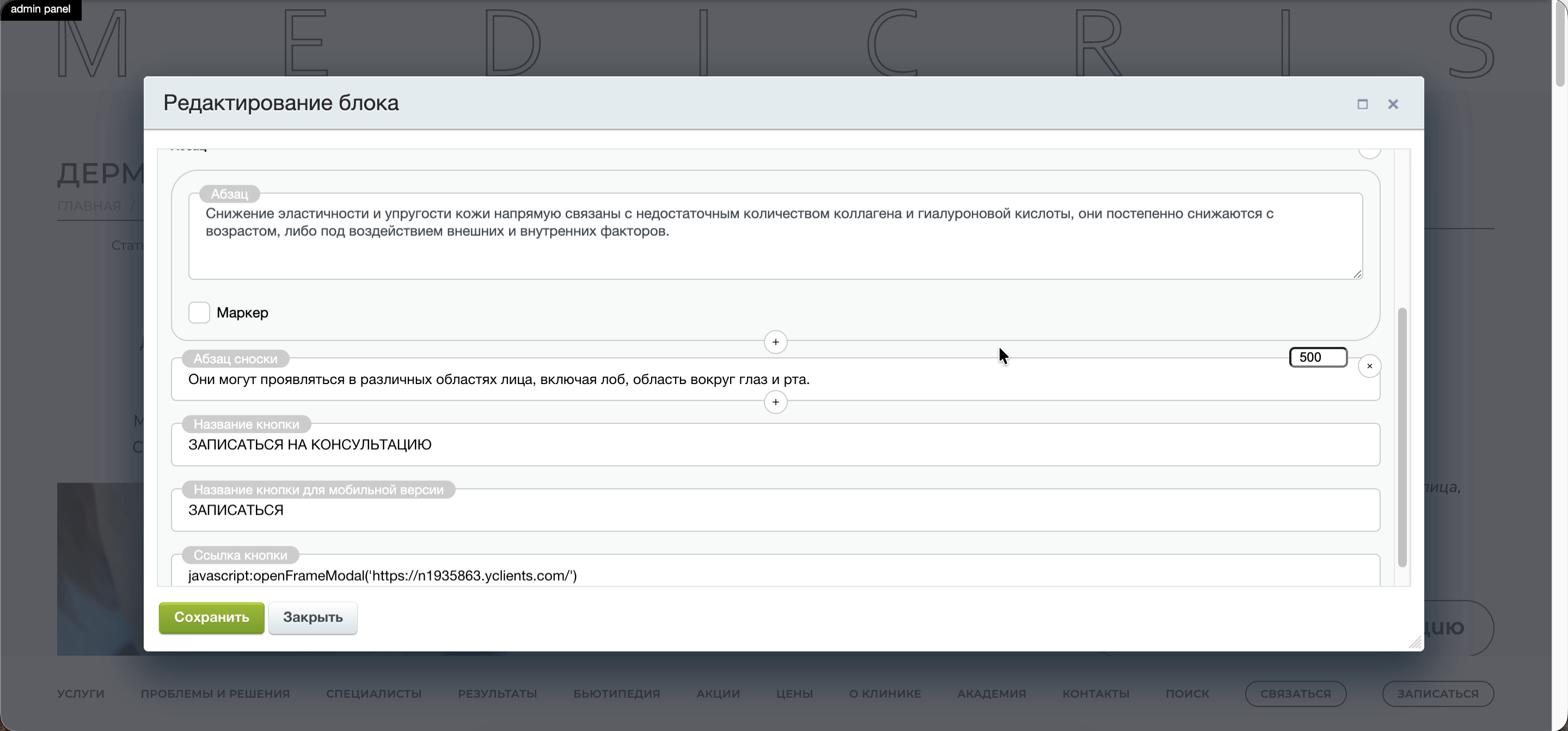
Task: Click the СВЯЗАТЬСЯ button in the footer
Action: [1296, 694]
